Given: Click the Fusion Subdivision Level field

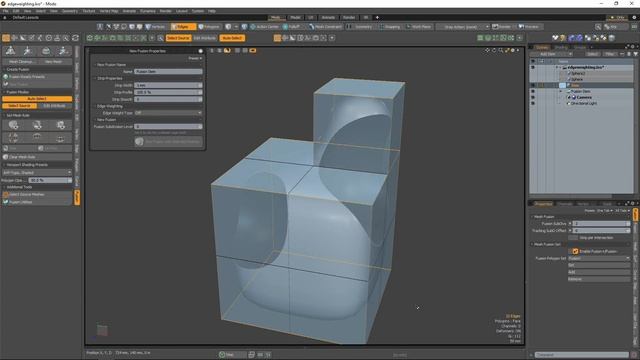Looking at the screenshot, I should coord(168,127).
